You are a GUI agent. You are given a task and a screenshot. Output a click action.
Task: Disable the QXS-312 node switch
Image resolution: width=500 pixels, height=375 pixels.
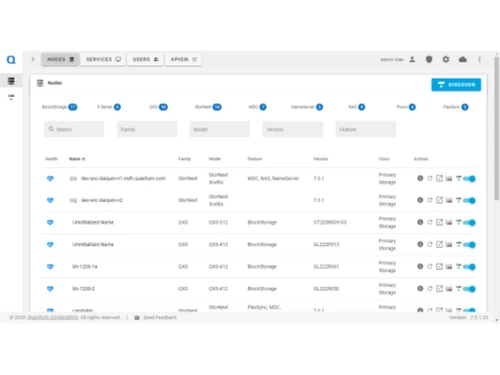(x=470, y=222)
